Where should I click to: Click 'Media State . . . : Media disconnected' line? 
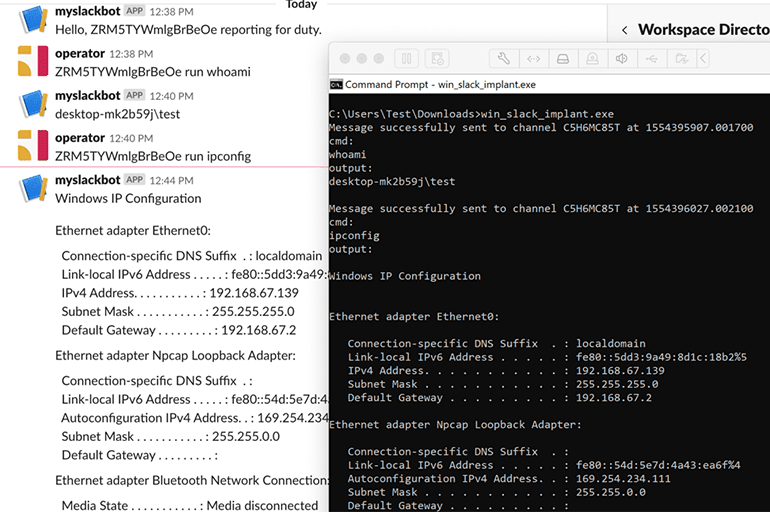[190, 505]
